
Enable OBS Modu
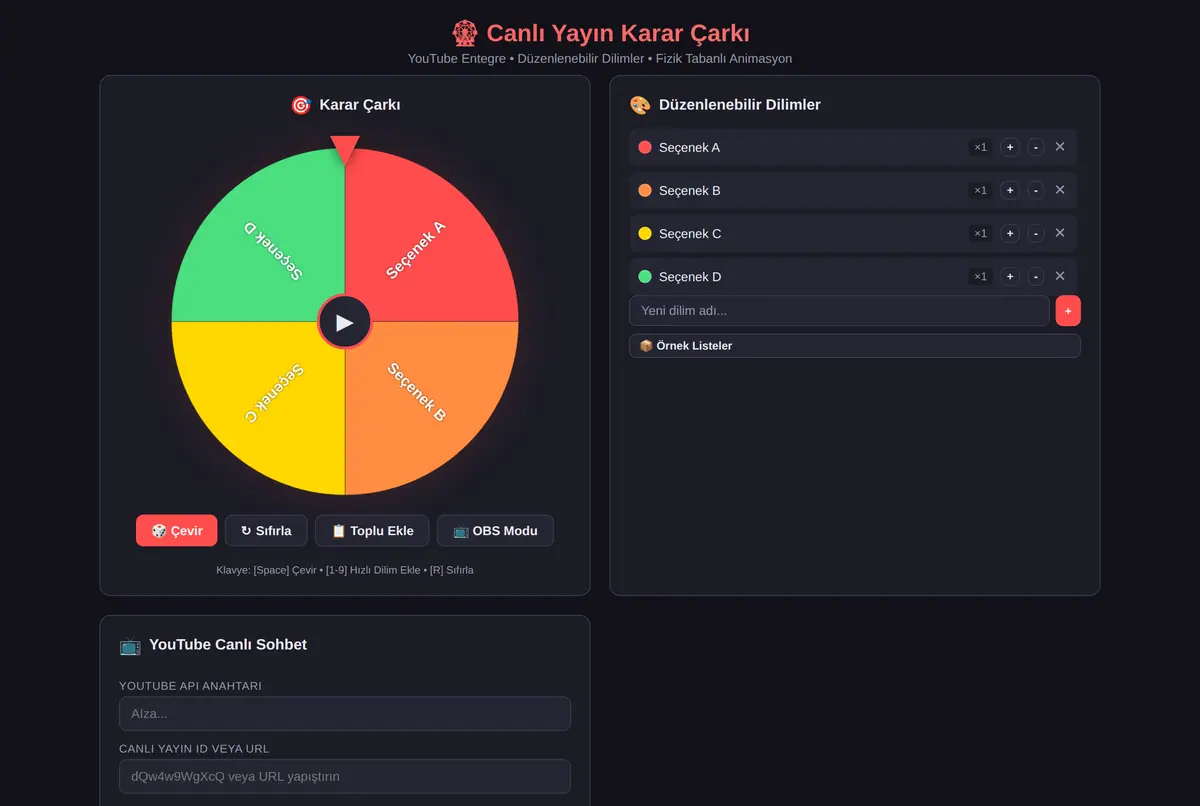[x=495, y=531]
